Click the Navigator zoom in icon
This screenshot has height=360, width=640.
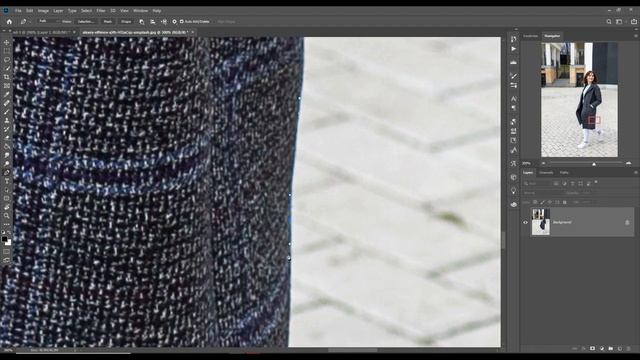click(629, 163)
